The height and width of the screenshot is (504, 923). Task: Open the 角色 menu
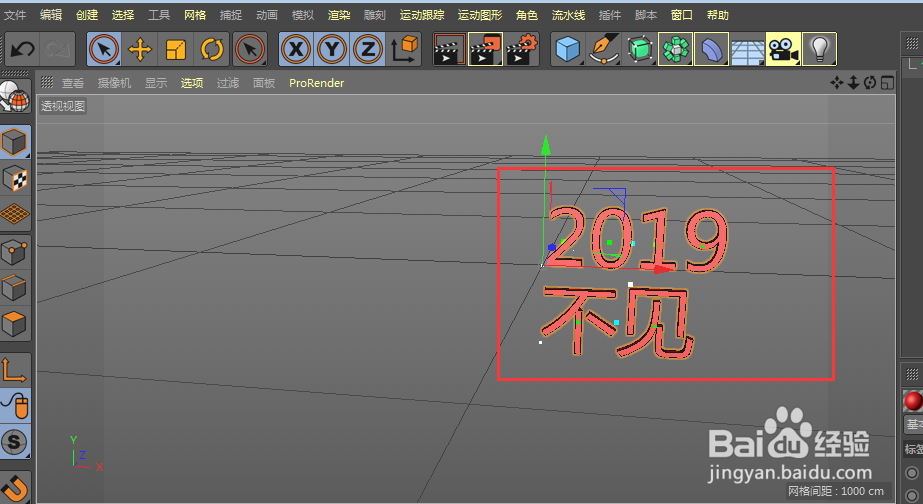point(527,15)
